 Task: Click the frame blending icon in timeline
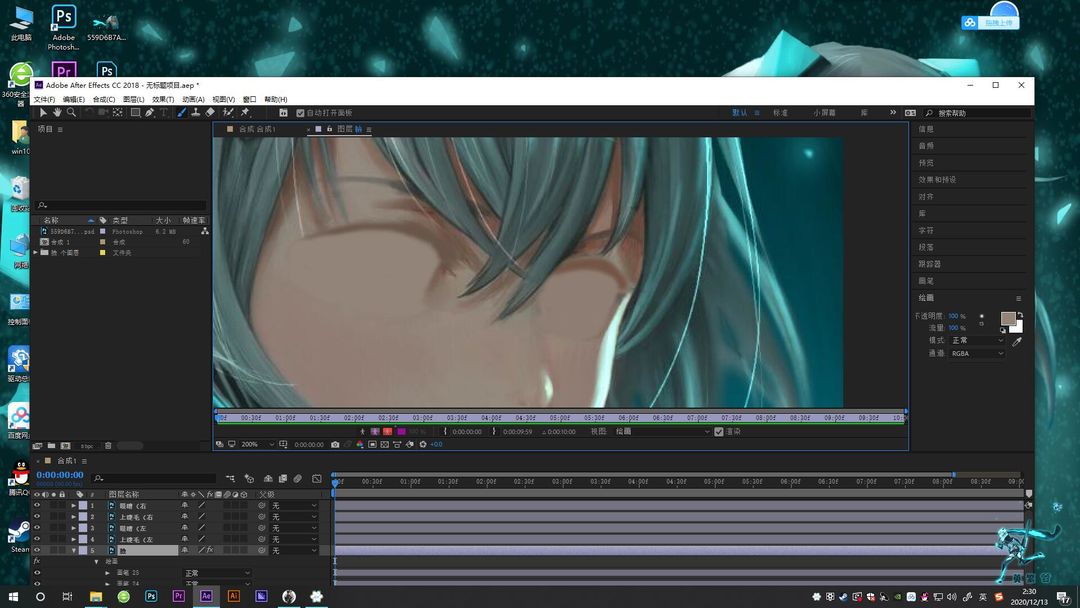(282, 479)
